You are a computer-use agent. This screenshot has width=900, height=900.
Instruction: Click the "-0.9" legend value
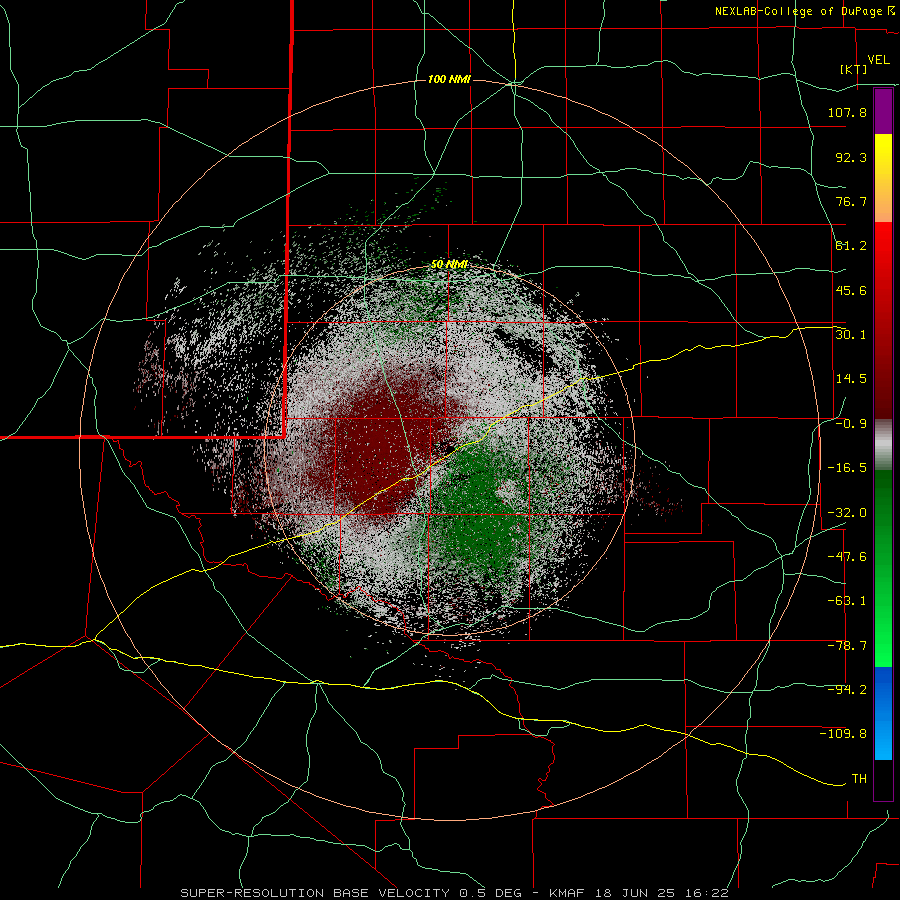pos(851,424)
